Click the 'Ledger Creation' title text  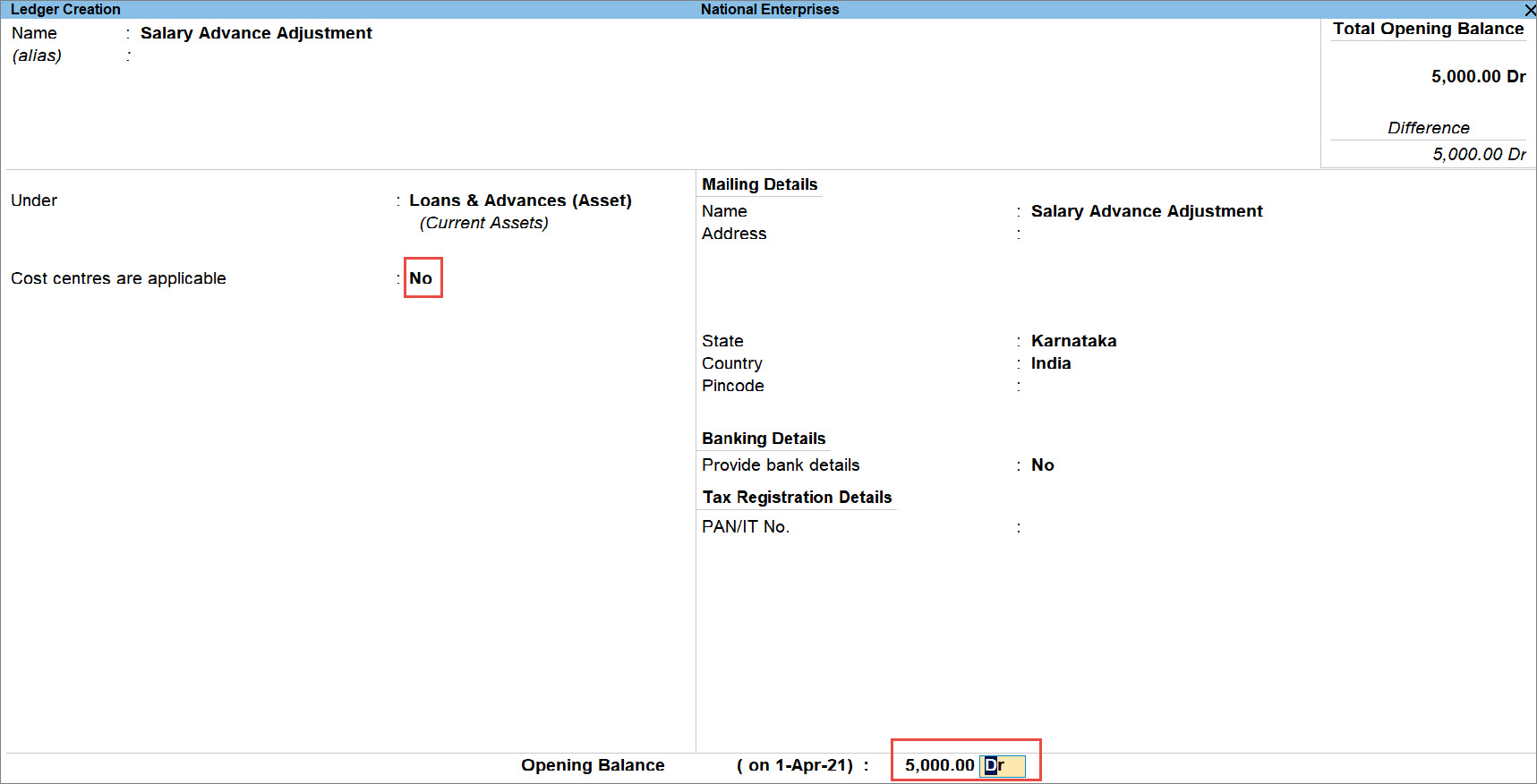pos(65,9)
